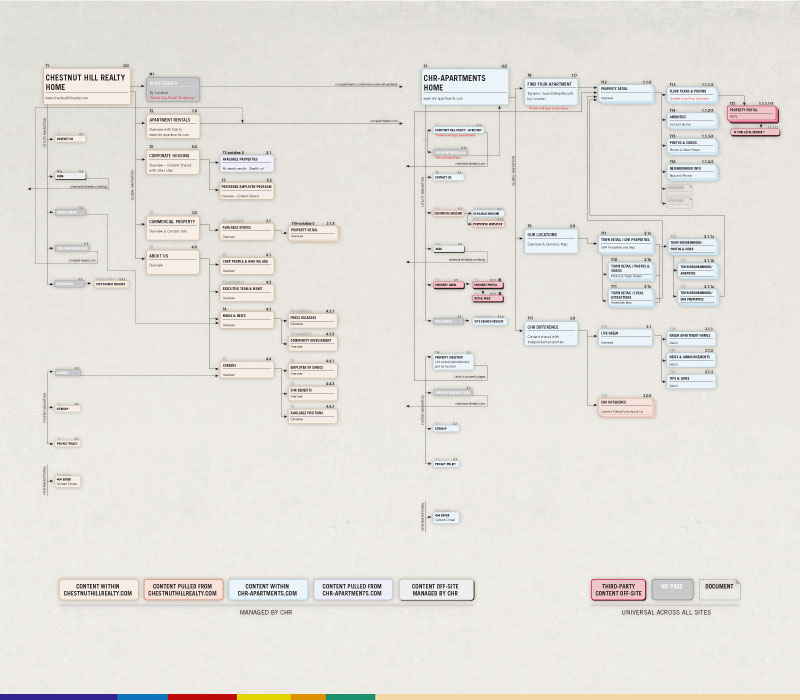Select the Find Your Apartment node
Image resolution: width=800 pixels, height=700 pixels.
coord(552,92)
